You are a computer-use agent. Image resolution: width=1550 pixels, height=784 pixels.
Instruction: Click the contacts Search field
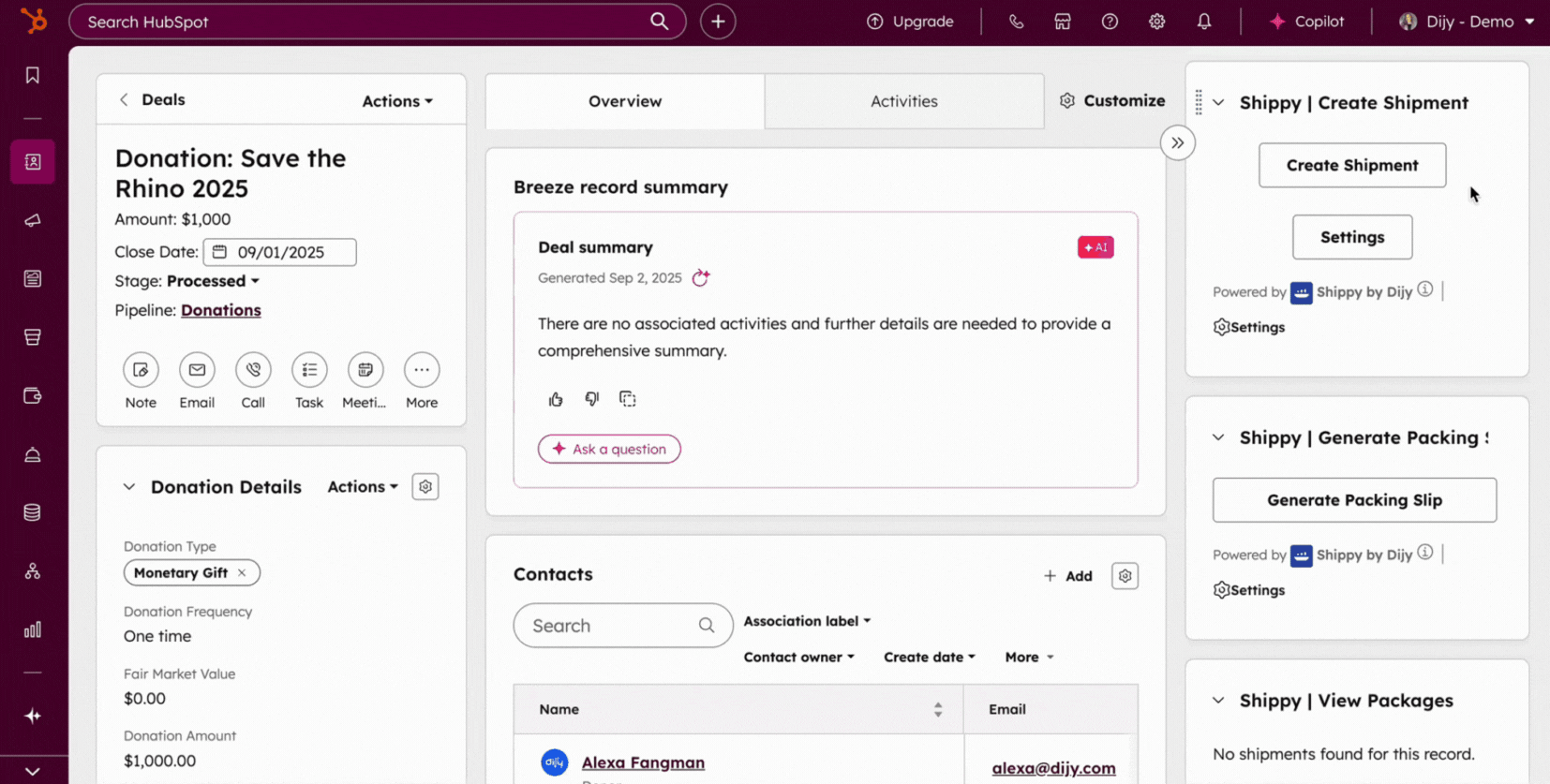pos(611,626)
